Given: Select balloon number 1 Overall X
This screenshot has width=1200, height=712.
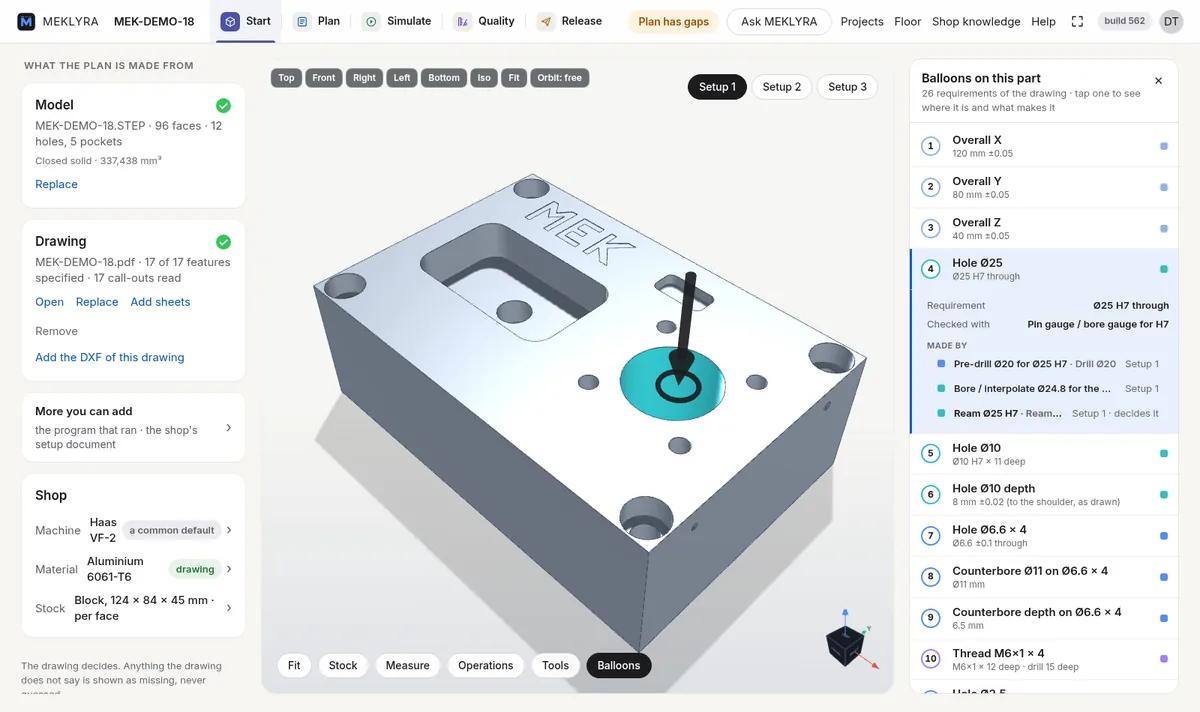Looking at the screenshot, I should (x=1044, y=146).
